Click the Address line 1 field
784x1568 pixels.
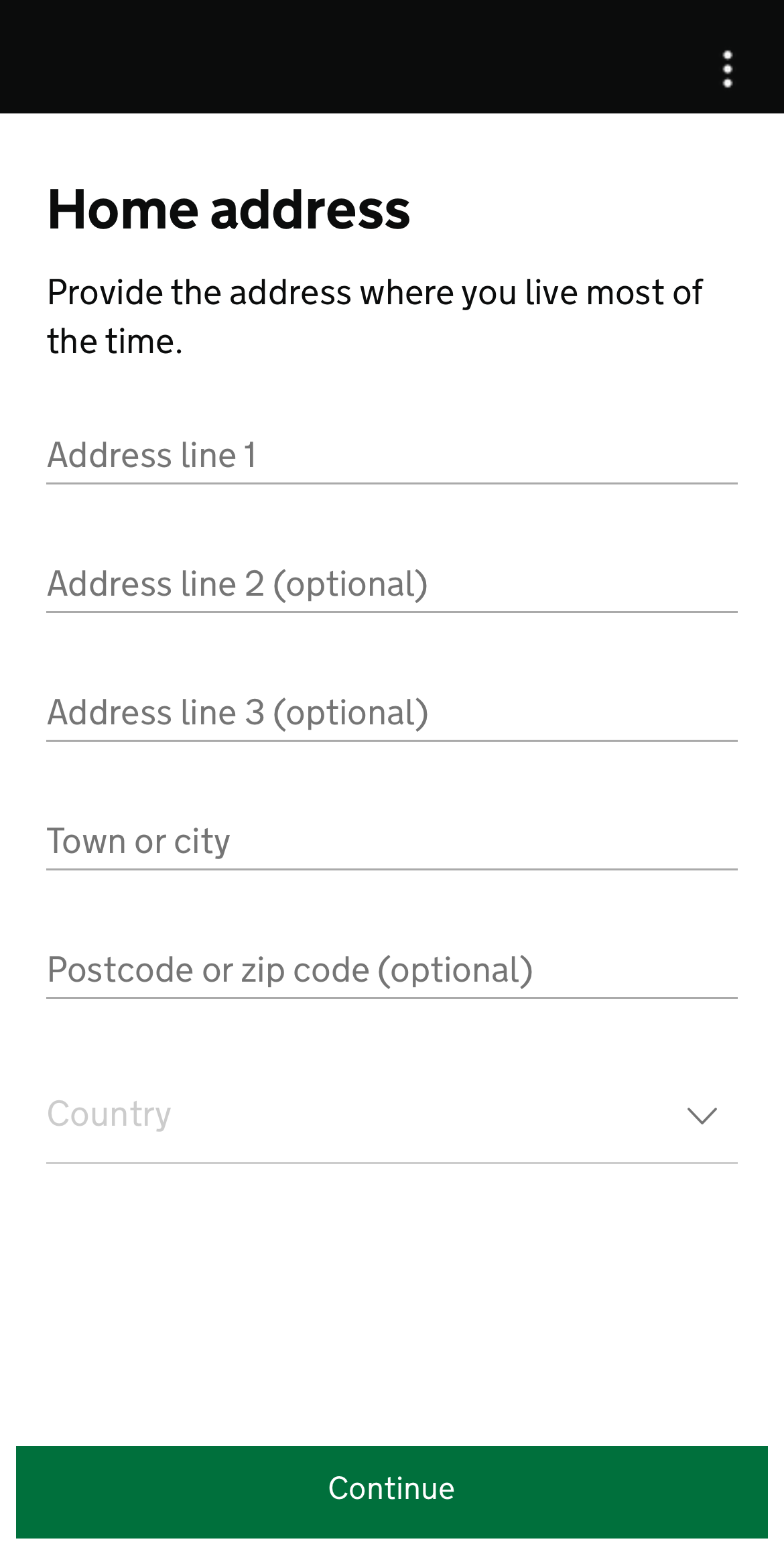[x=392, y=456]
